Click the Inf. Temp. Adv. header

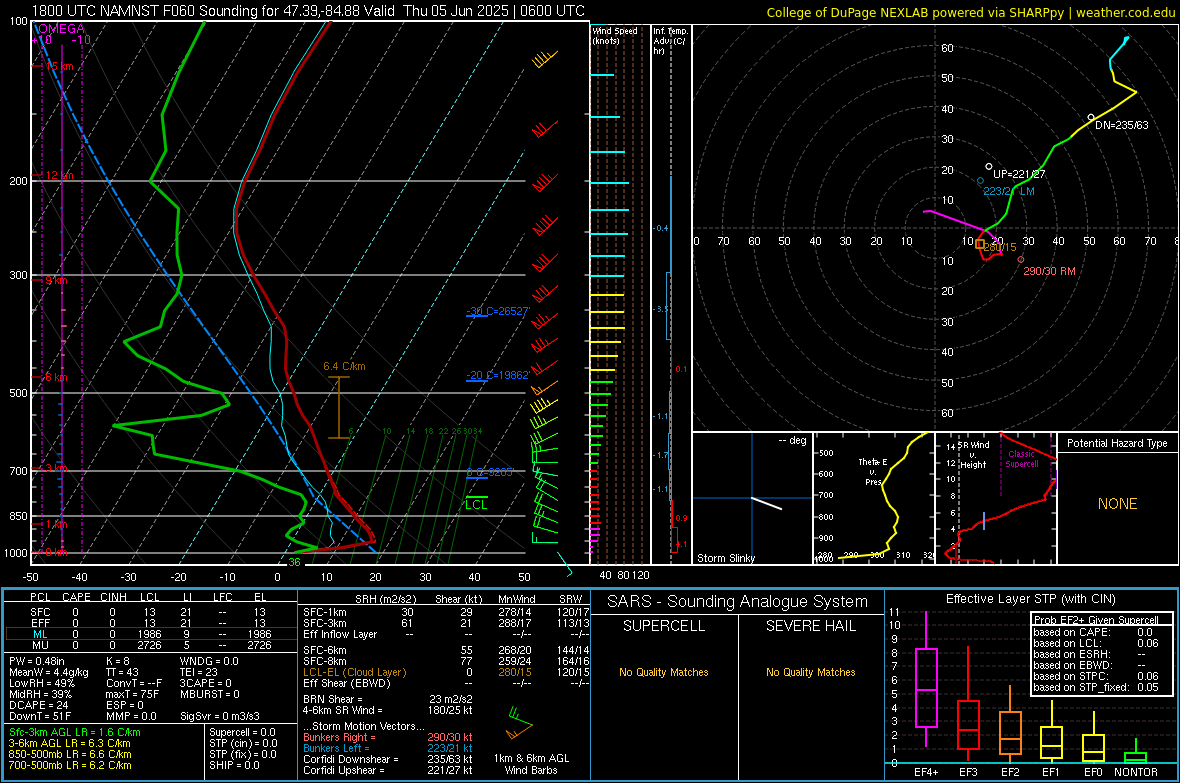(670, 40)
